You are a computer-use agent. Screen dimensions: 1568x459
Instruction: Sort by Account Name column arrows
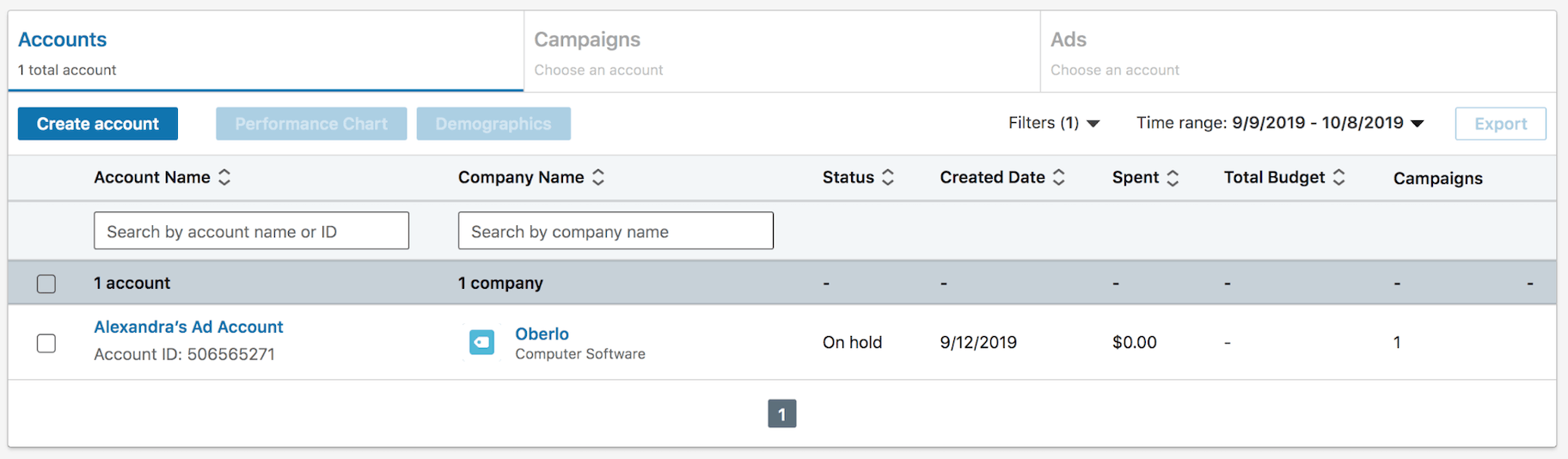pyautogui.click(x=224, y=177)
